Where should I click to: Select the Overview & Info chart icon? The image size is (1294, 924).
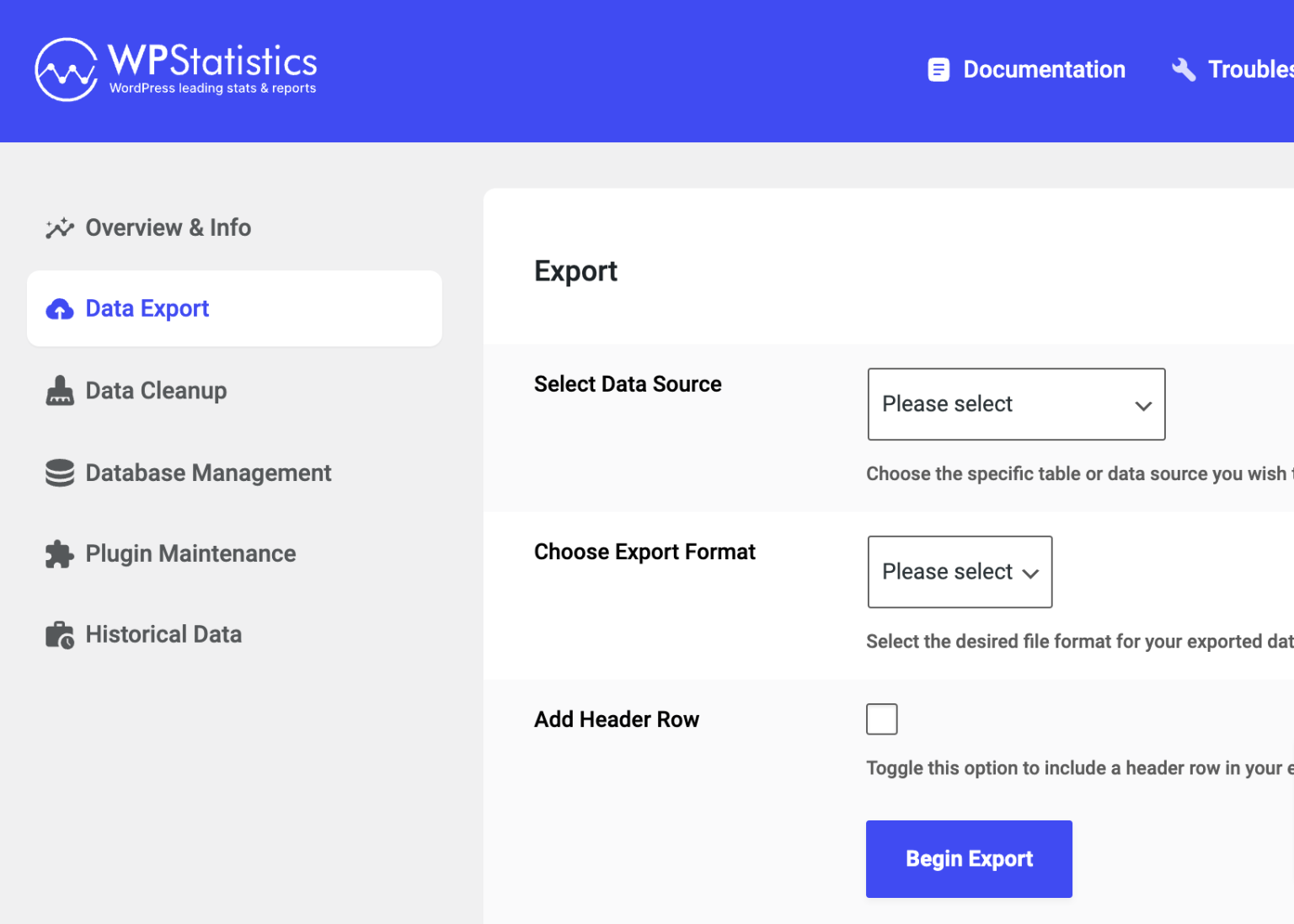click(x=58, y=227)
